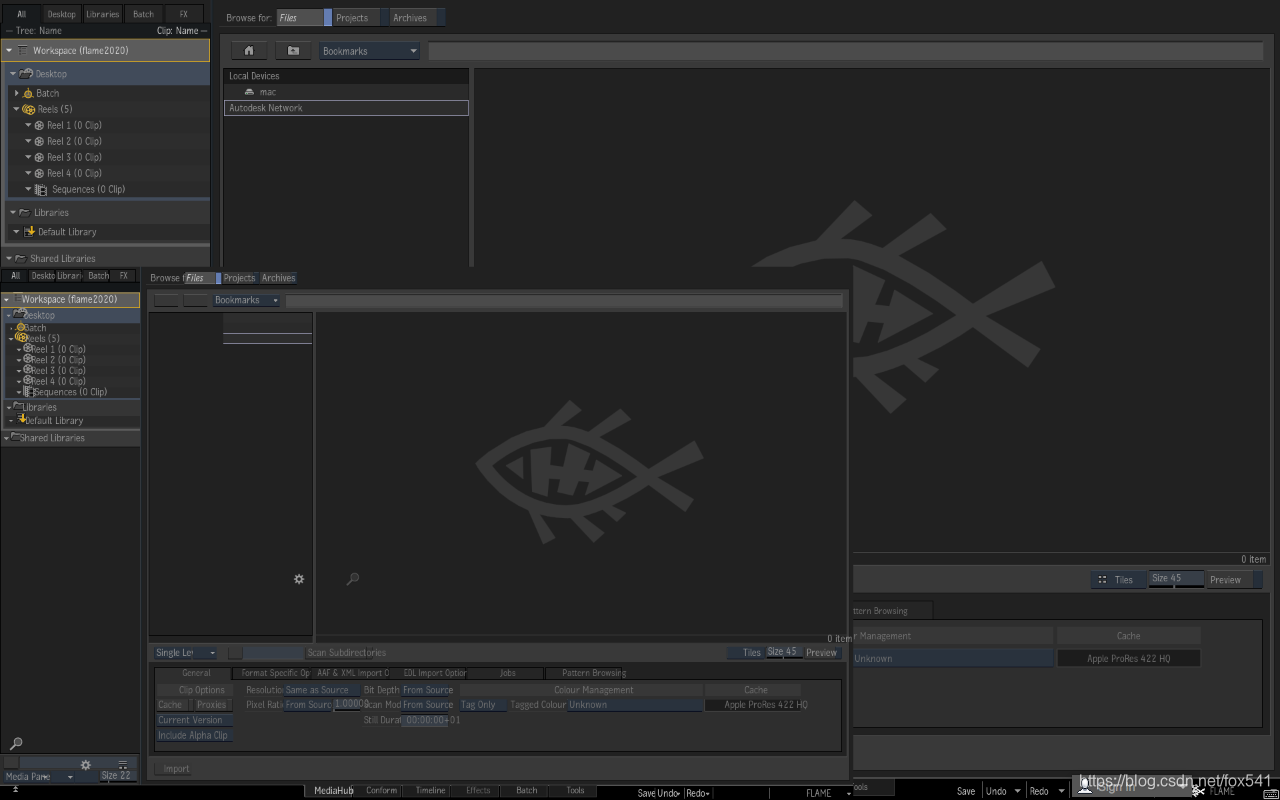Enable the Scan Subdirectories checkbox
This screenshot has height=800, width=1280.
235,653
